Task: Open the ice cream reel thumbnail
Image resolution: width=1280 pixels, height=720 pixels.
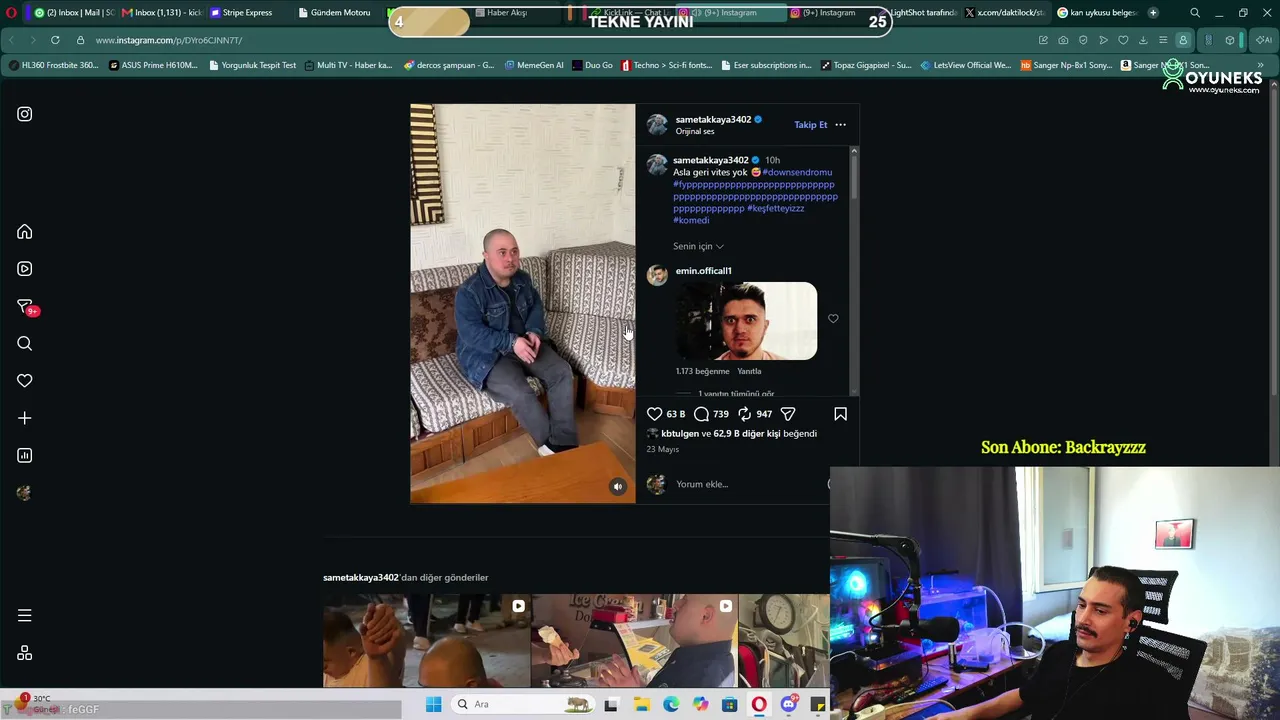Action: pyautogui.click(x=635, y=641)
